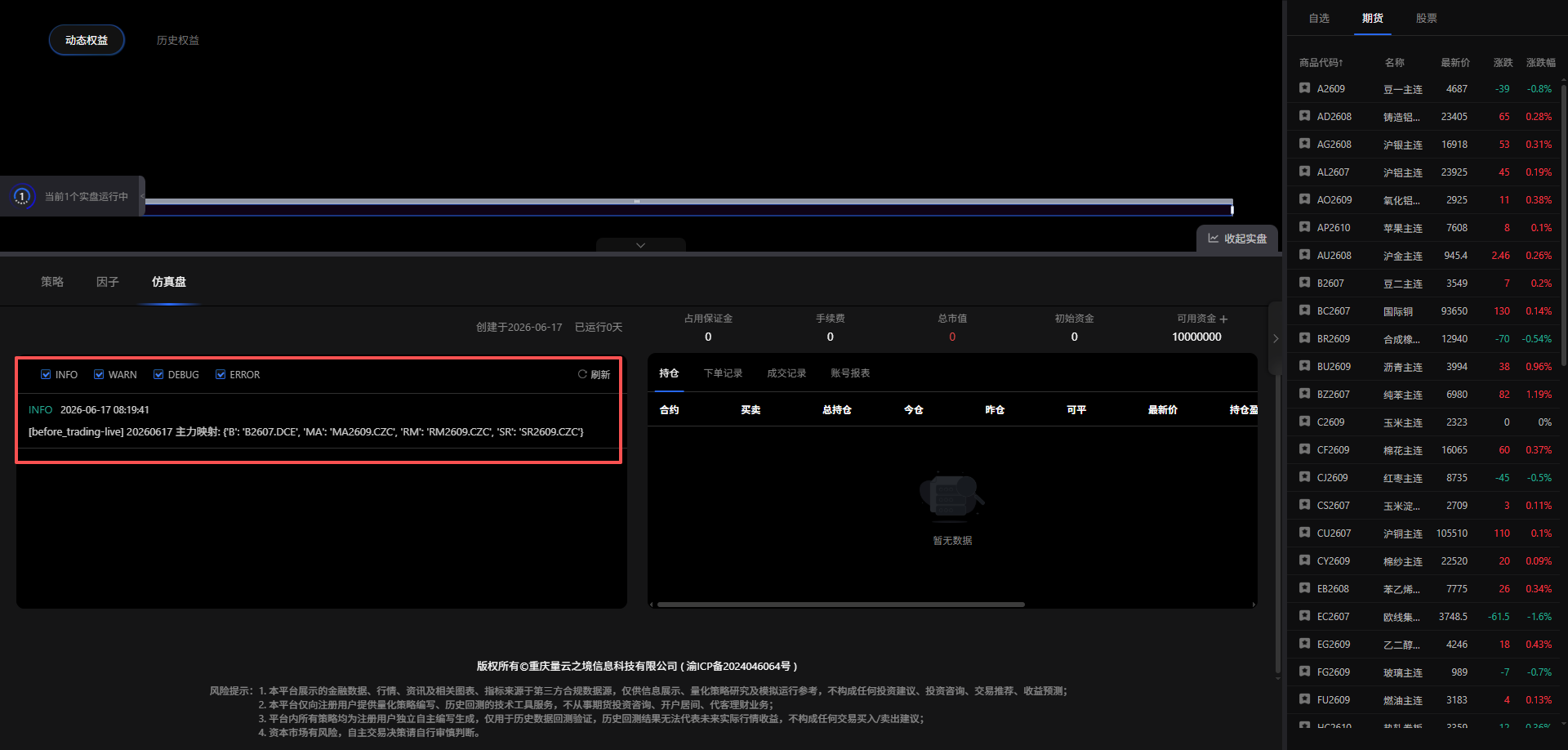Click the bookmark icon beside EC2607
This screenshot has height=750, width=1568.
[x=1304, y=616]
